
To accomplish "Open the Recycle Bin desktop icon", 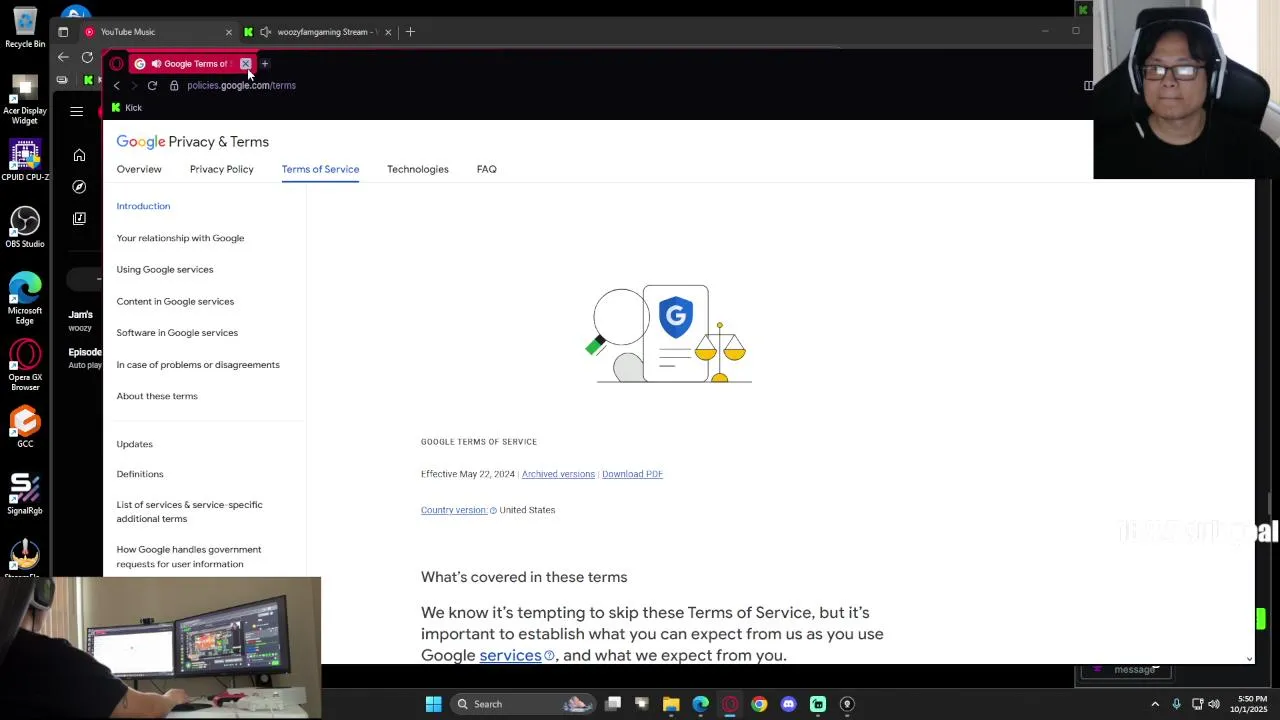I will tap(25, 28).
